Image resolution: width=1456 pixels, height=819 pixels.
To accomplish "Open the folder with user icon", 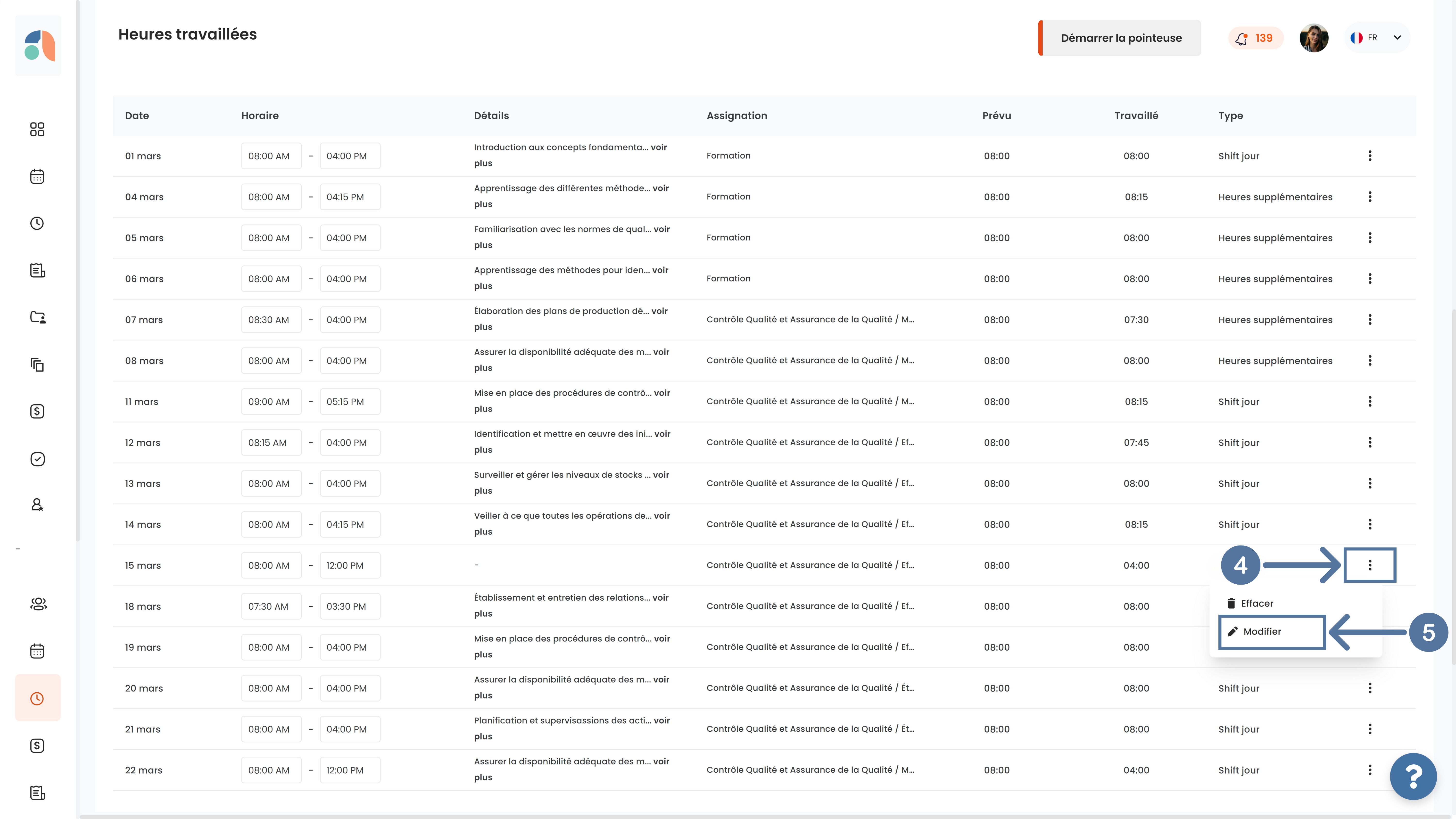I will (37, 317).
